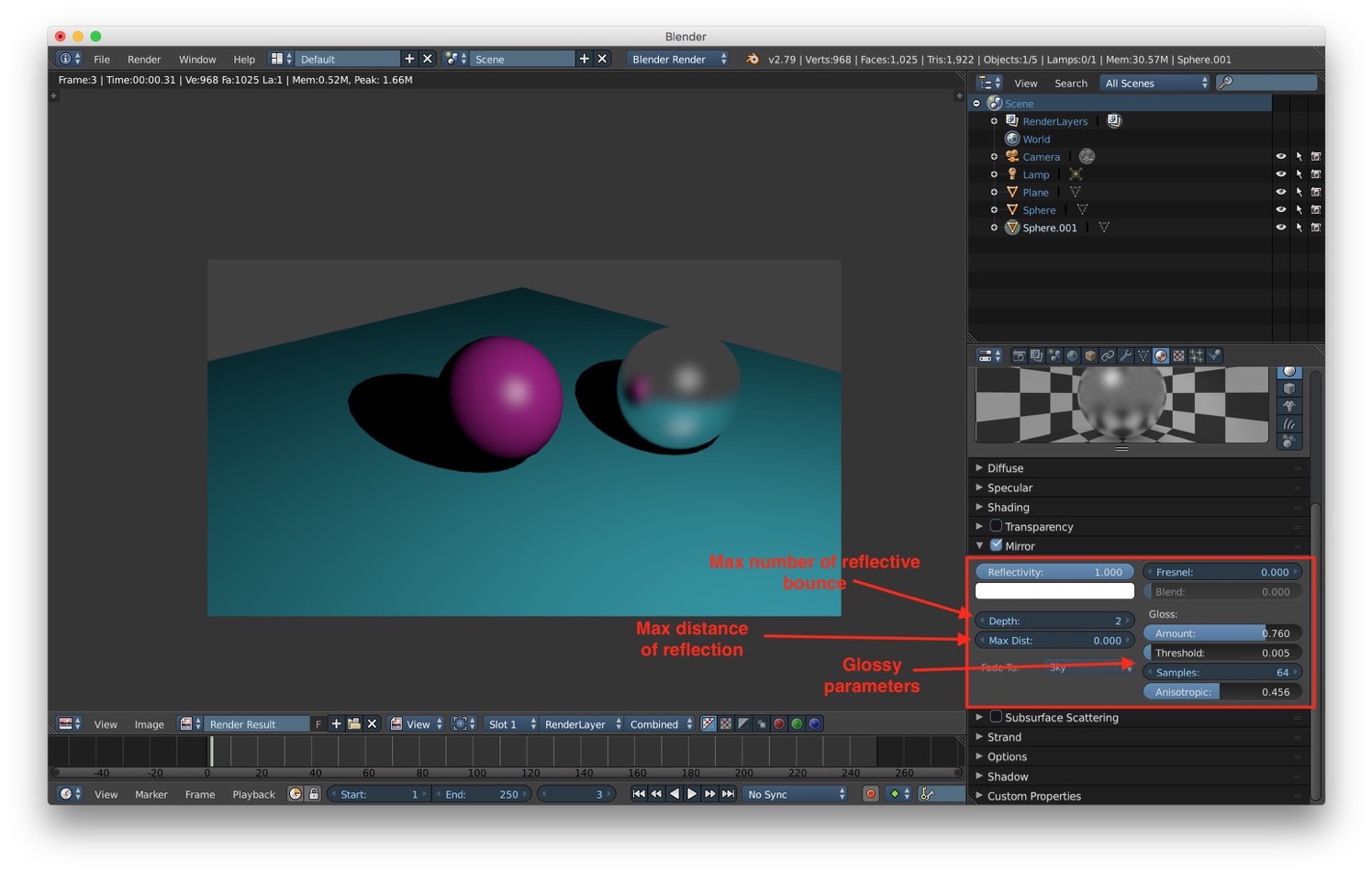The height and width of the screenshot is (873, 1372).
Task: Open the Modifiers tab (wrench icon)
Action: coord(1126,355)
